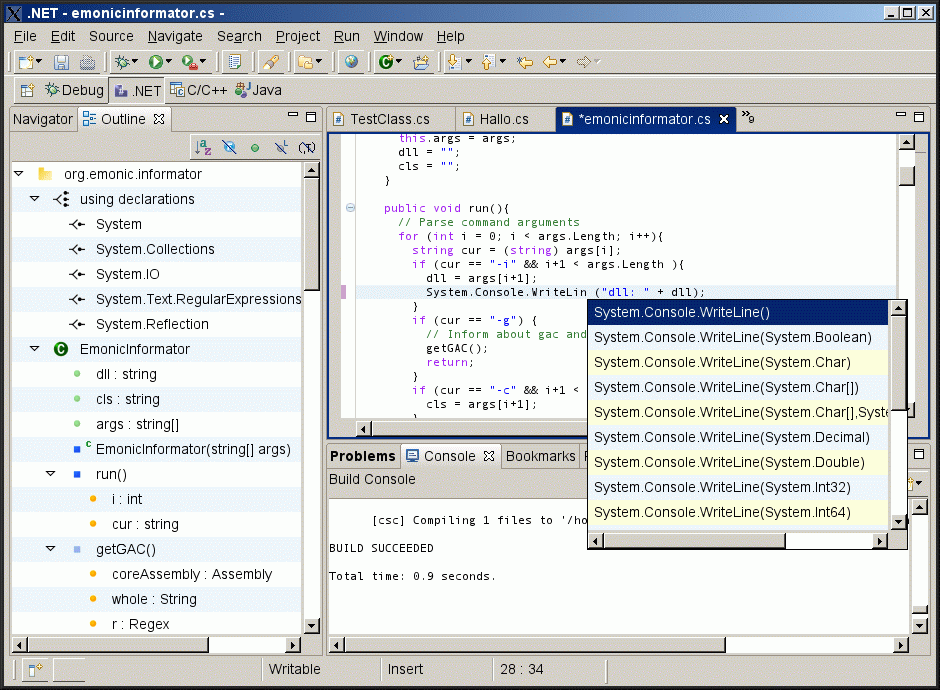Click the Debug bug icon in the toolbar
Image resolution: width=940 pixels, height=690 pixels.
[x=122, y=62]
